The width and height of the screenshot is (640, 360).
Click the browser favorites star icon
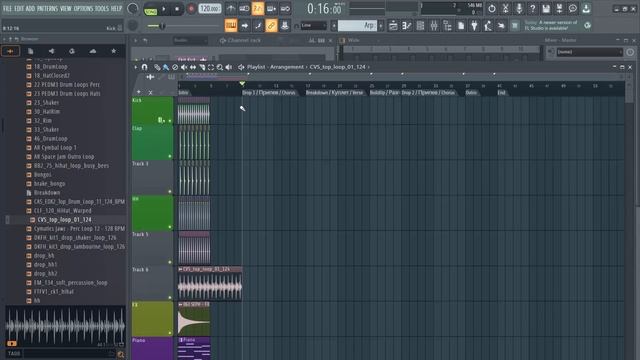pos(113,51)
